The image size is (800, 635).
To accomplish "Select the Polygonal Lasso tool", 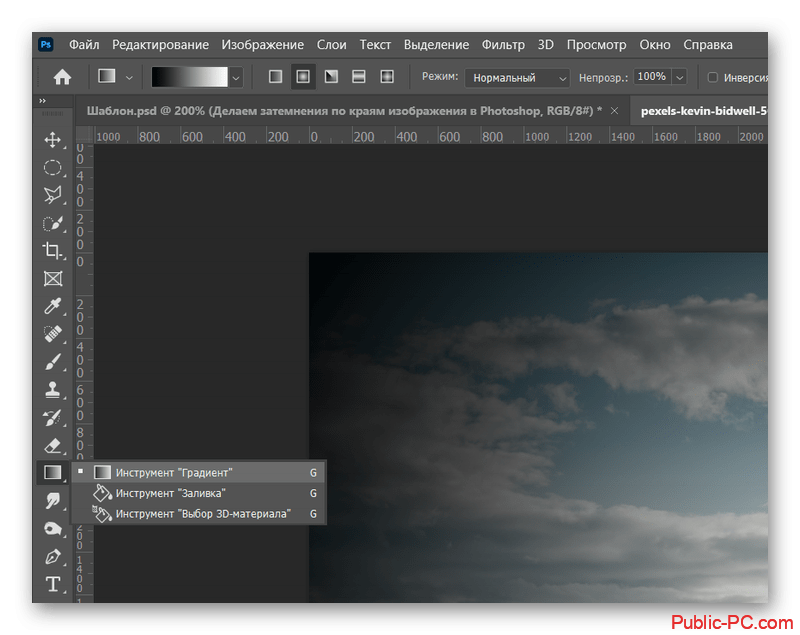I will click(52, 195).
